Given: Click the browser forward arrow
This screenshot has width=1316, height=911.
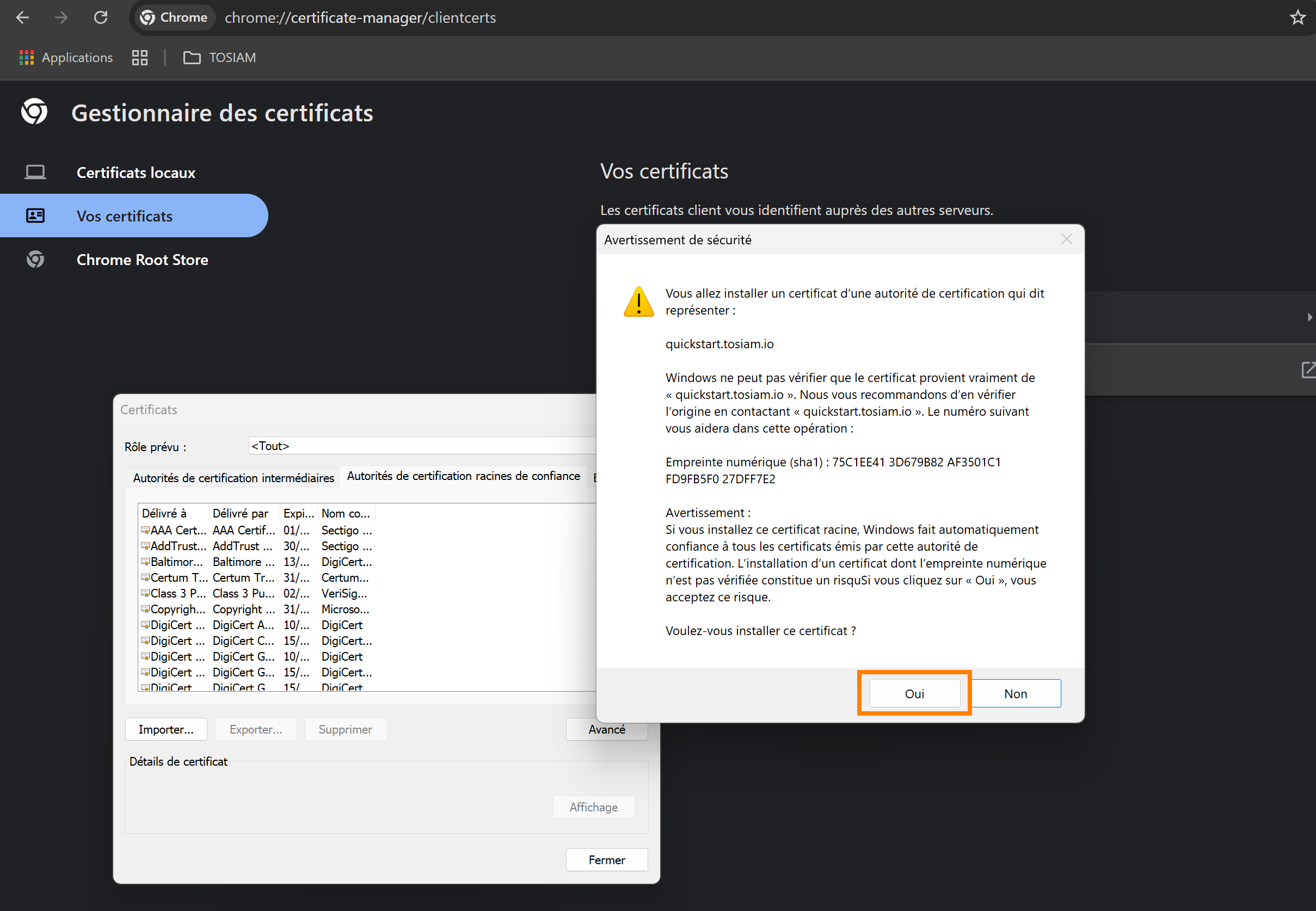Looking at the screenshot, I should (x=61, y=18).
